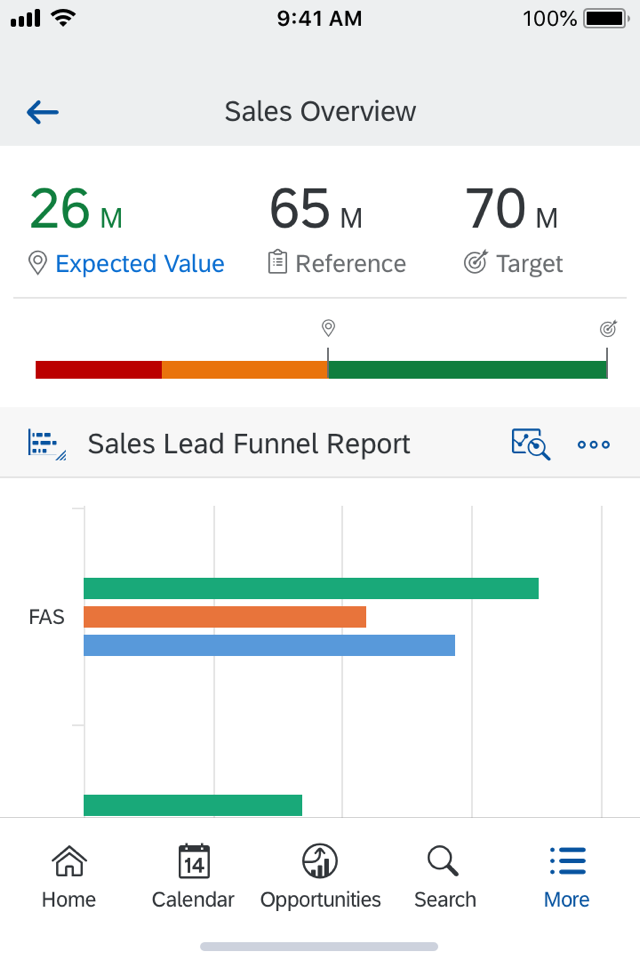Viewport: 640px width, 960px height.
Task: Tap the Reference clipboard icon
Action: pos(277,263)
